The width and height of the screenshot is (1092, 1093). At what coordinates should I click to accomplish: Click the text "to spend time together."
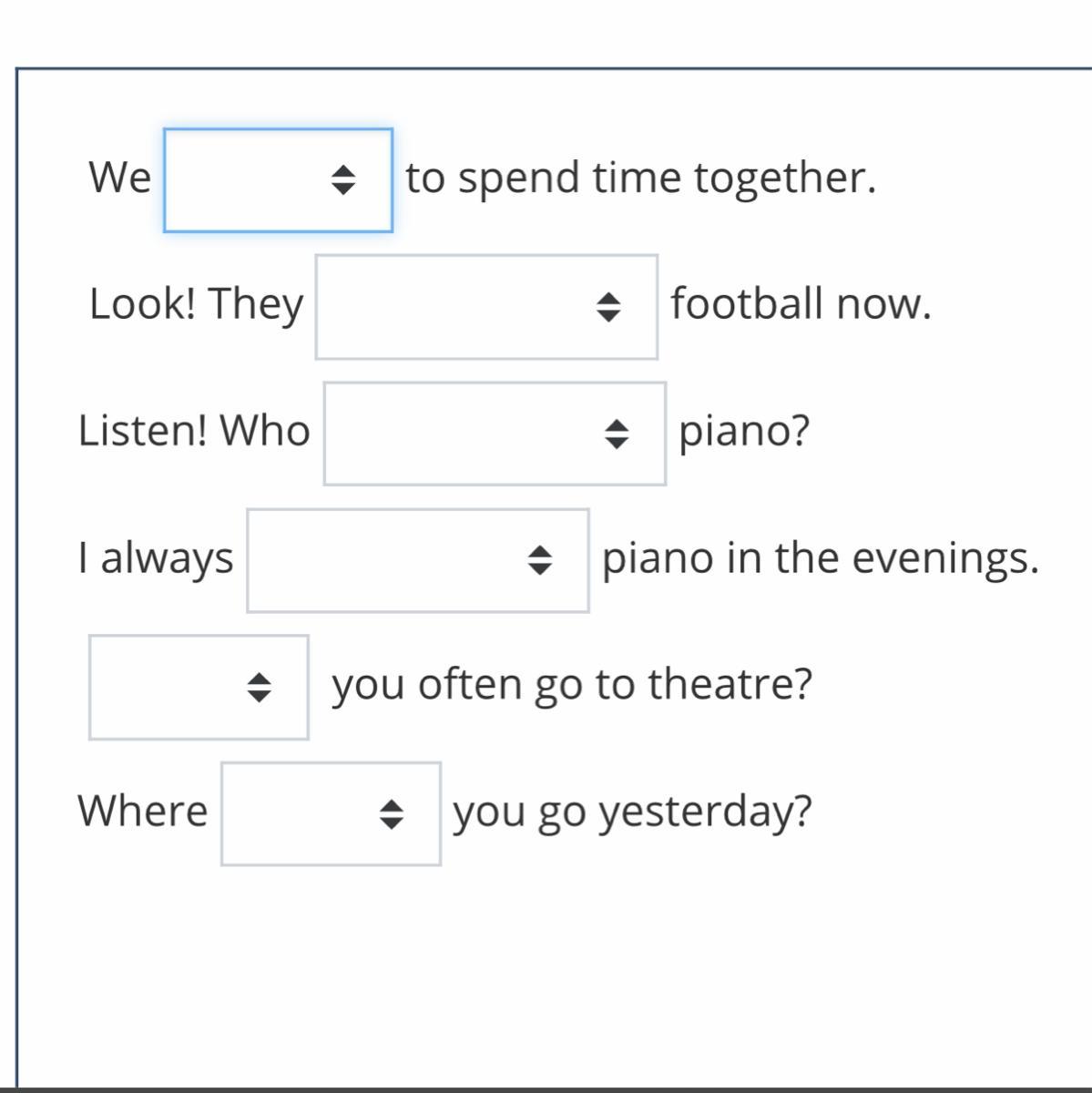coord(640,178)
